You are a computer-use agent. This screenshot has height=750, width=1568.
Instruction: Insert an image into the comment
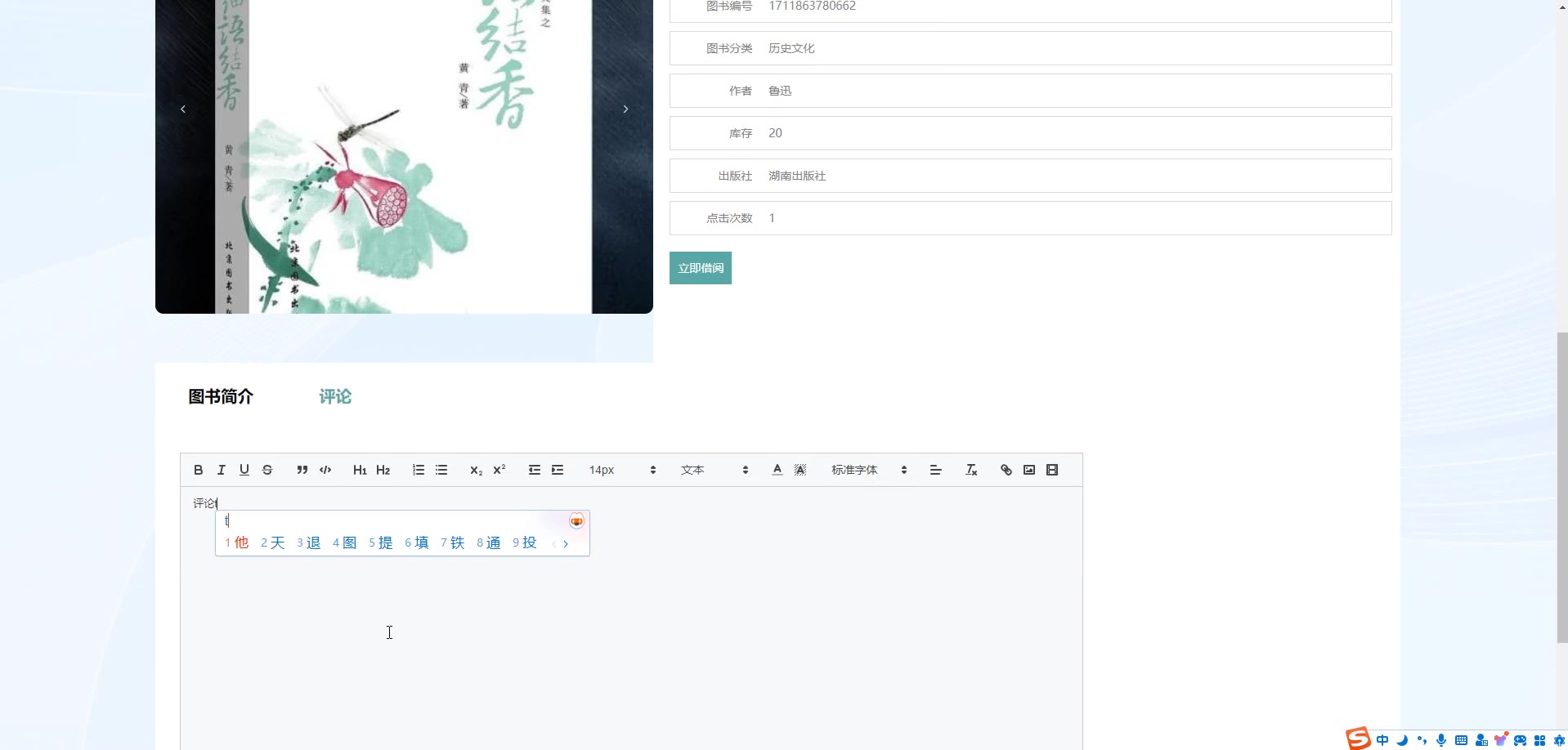click(x=1029, y=470)
